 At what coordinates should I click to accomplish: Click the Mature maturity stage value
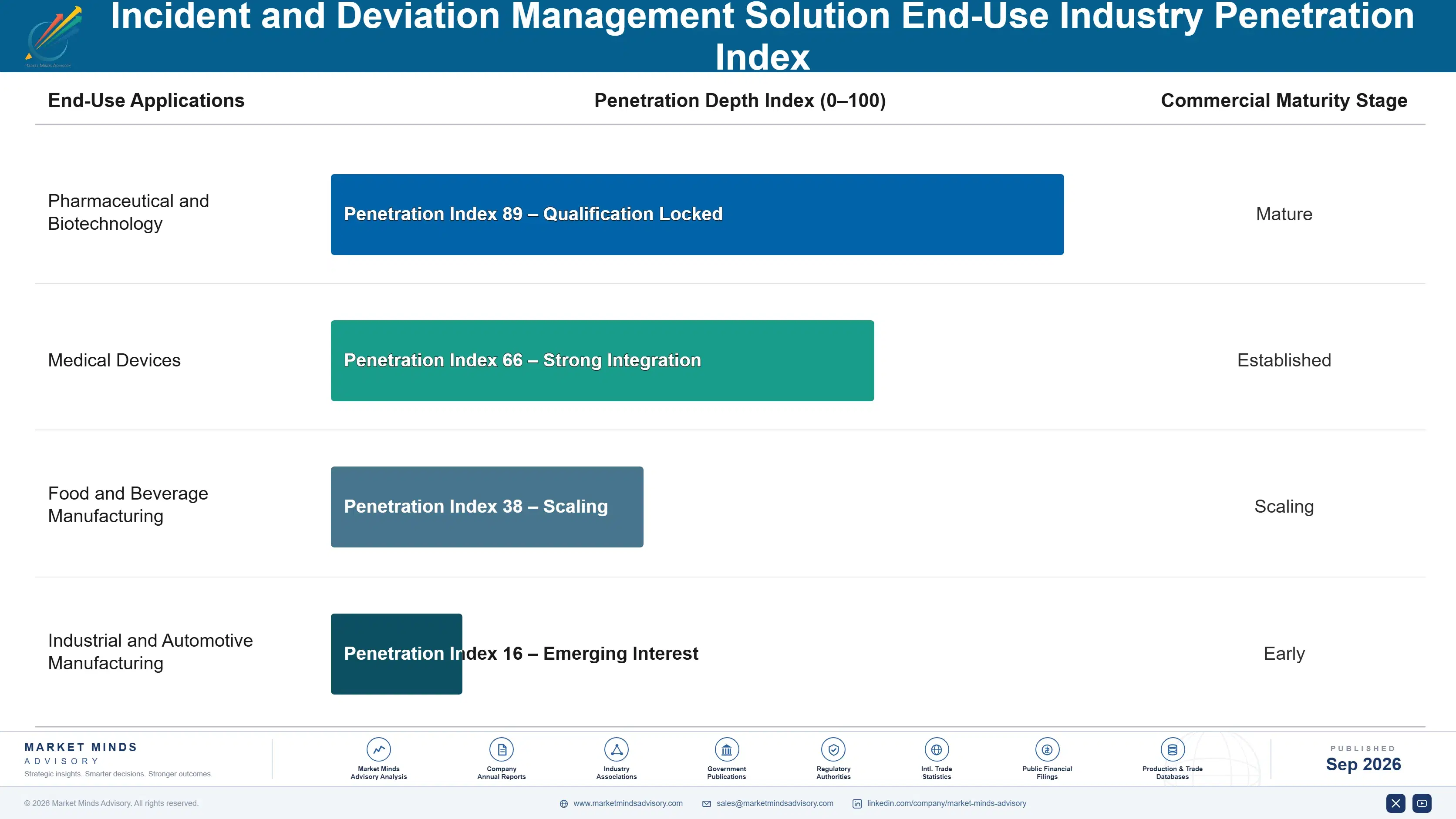[1284, 214]
